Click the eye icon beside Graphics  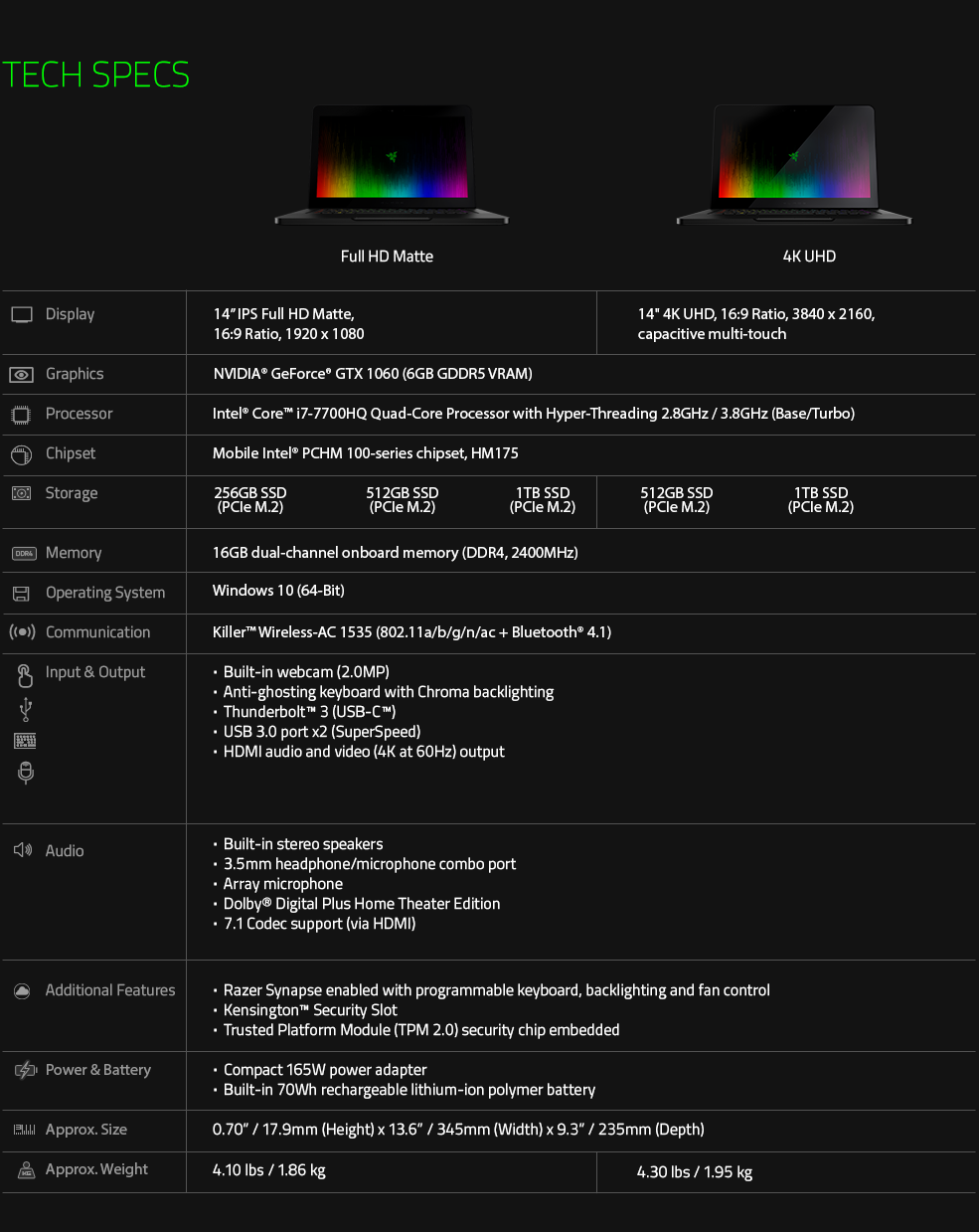tap(22, 375)
